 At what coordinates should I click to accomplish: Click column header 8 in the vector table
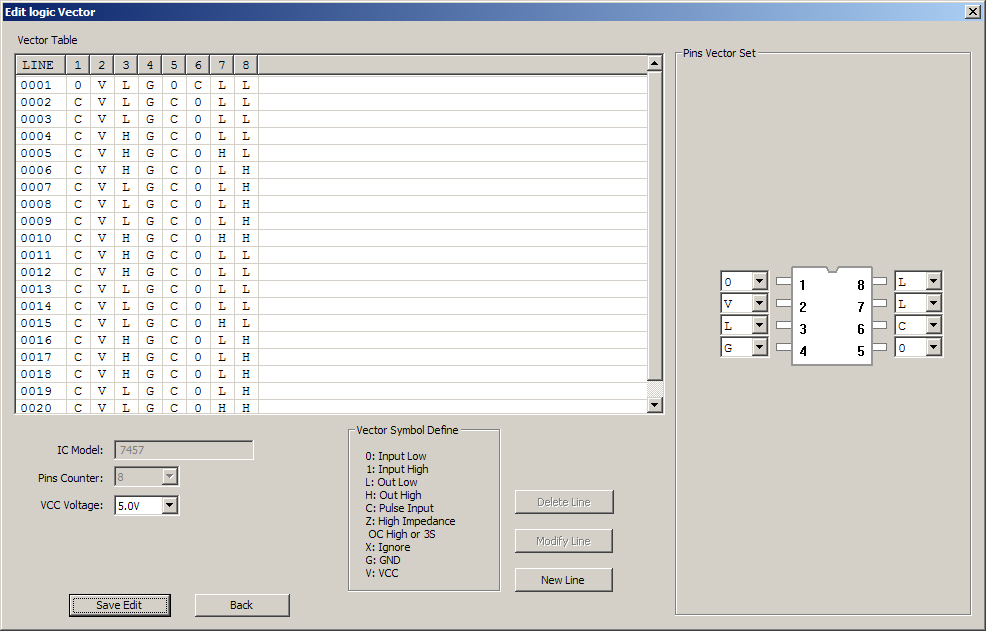coord(245,65)
